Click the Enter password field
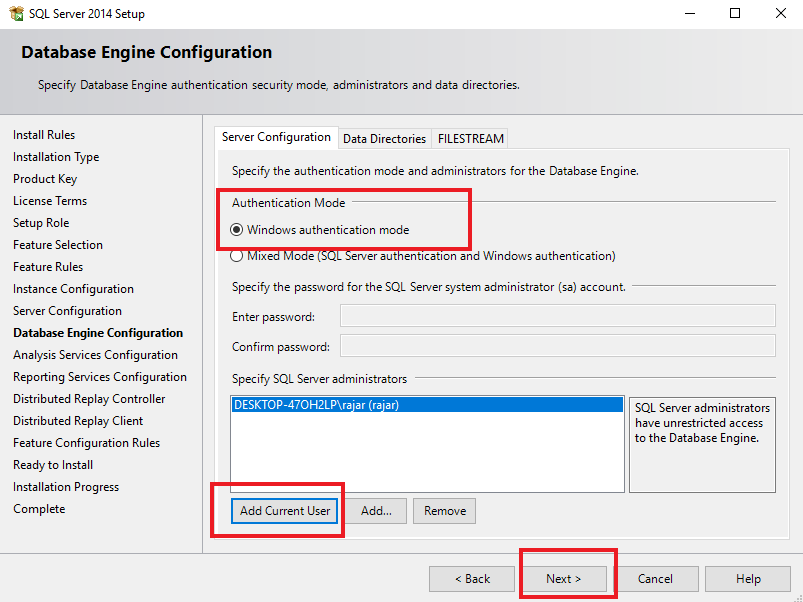This screenshot has width=803, height=602. pyautogui.click(x=558, y=316)
